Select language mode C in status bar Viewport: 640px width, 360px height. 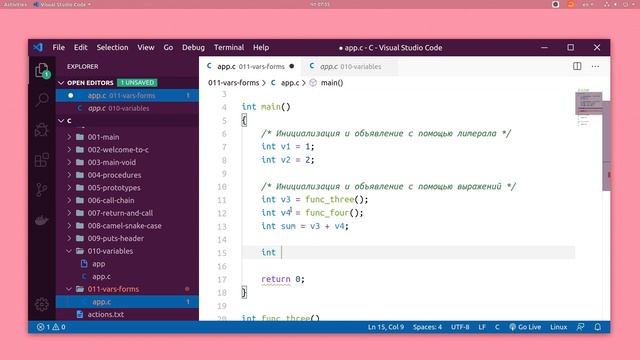point(497,327)
